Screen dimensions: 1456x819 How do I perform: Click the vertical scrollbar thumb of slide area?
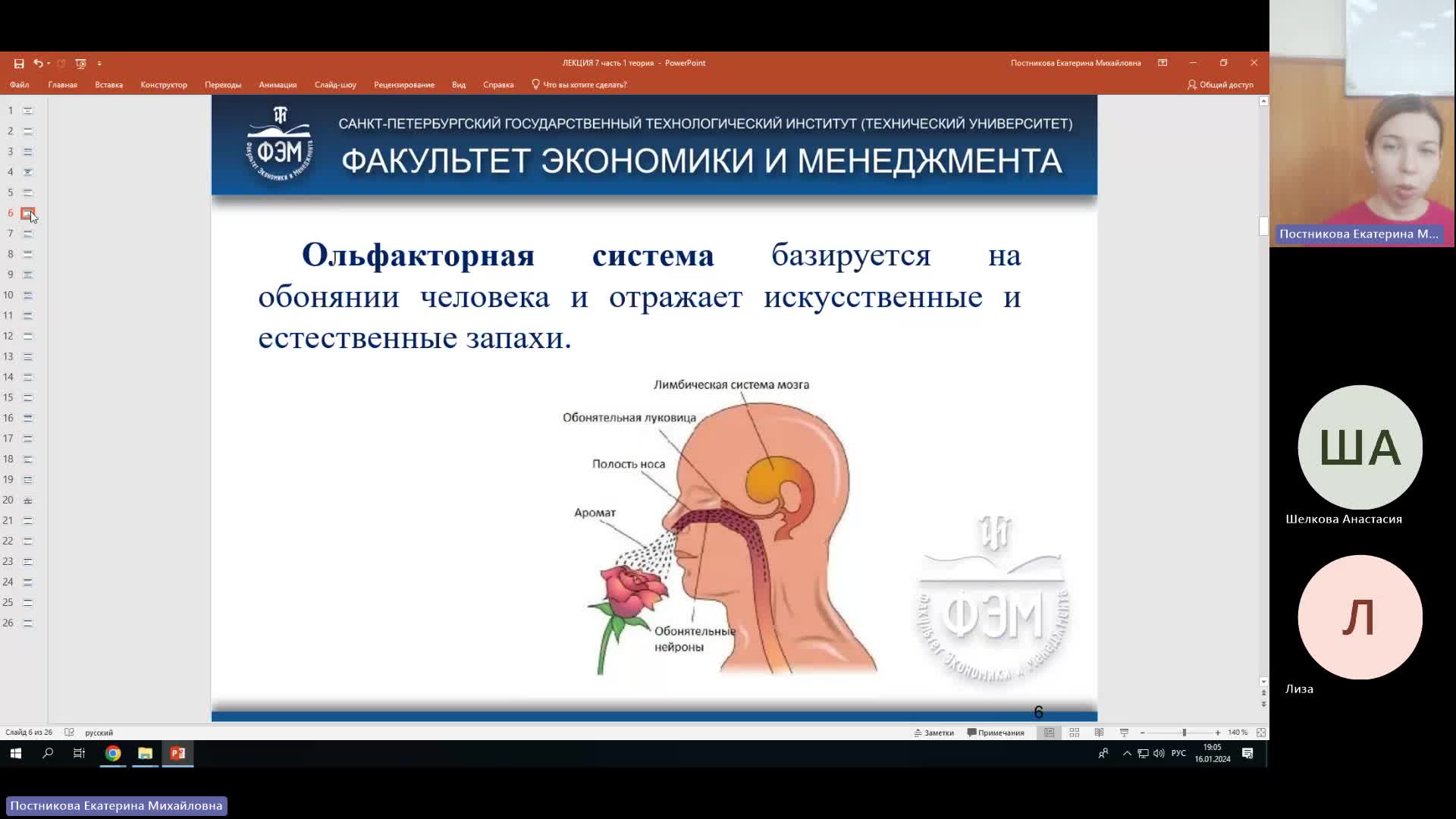click(1263, 226)
